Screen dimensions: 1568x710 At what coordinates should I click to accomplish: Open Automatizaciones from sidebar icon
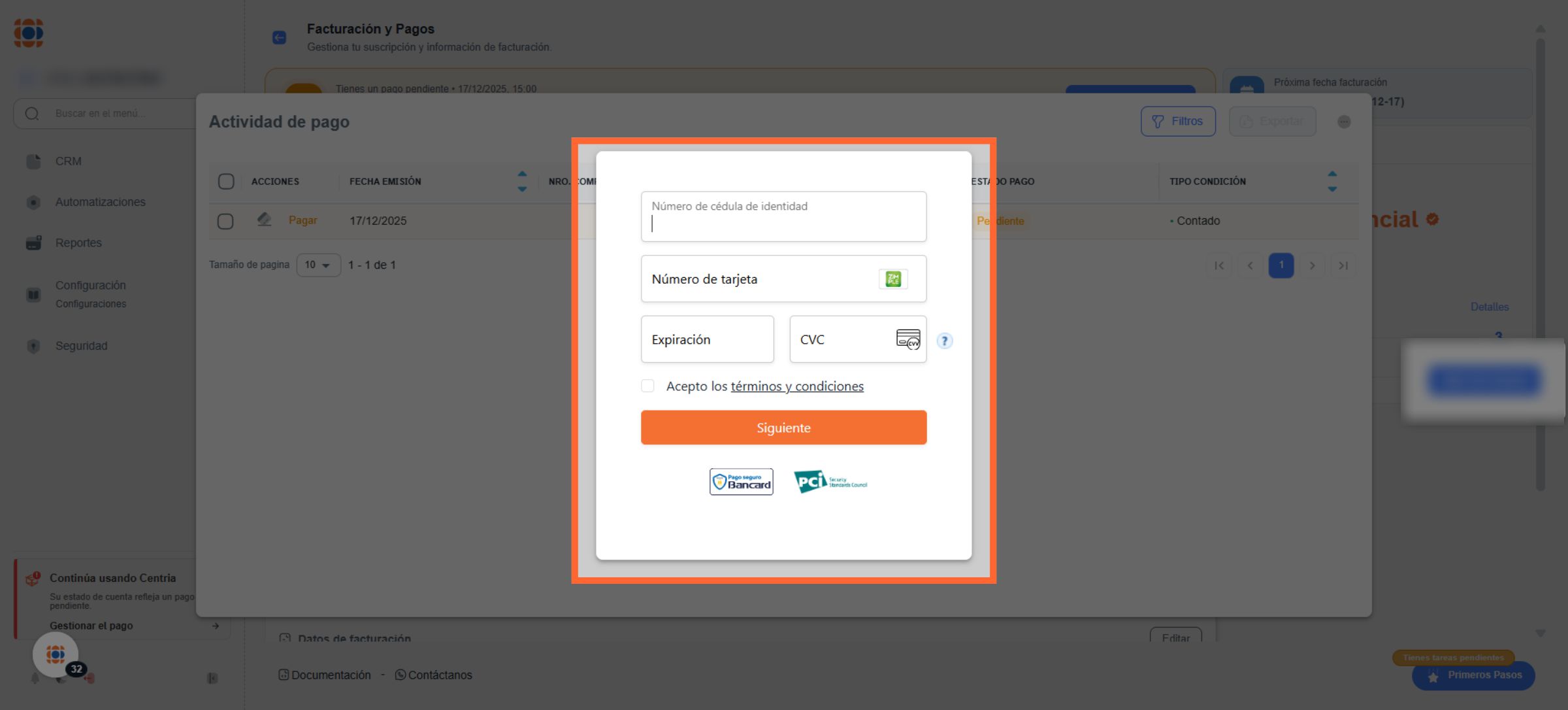tap(33, 203)
